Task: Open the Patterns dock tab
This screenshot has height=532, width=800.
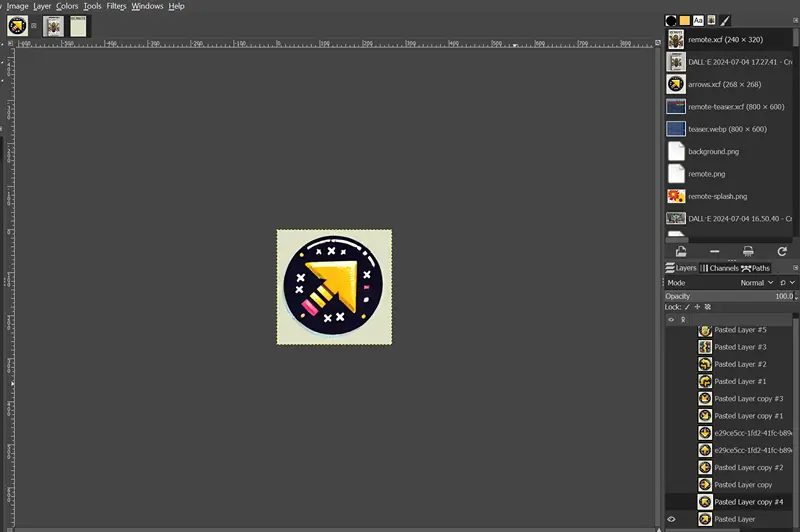Action: point(685,20)
